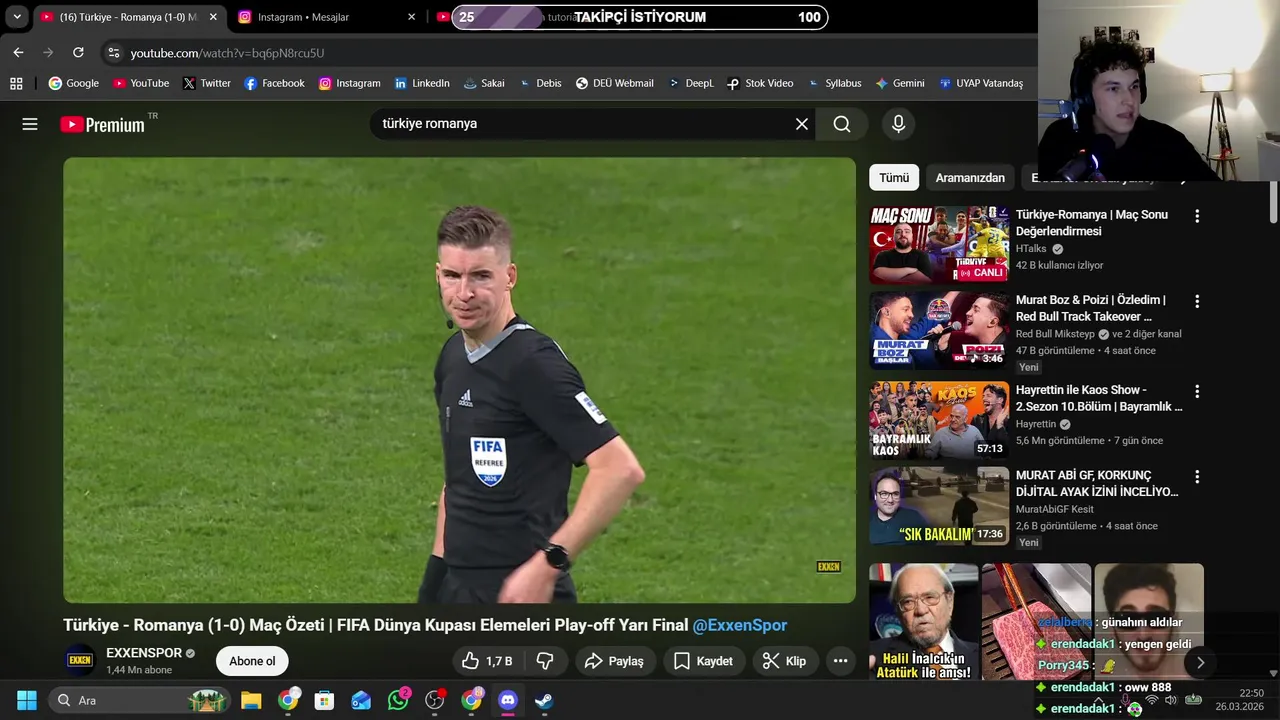Go back with the browser back arrow
The width and height of the screenshot is (1280, 720).
tap(18, 52)
